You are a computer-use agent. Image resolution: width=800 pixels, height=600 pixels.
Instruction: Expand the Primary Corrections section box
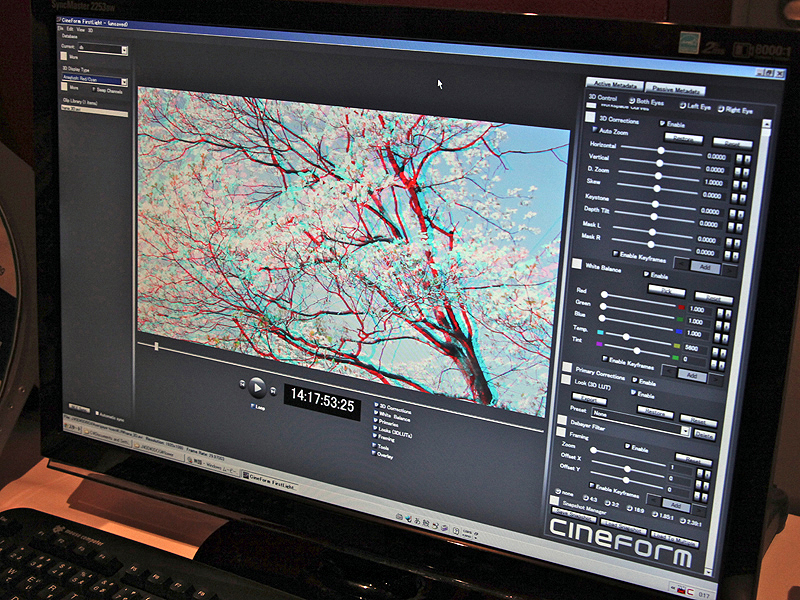567,367
